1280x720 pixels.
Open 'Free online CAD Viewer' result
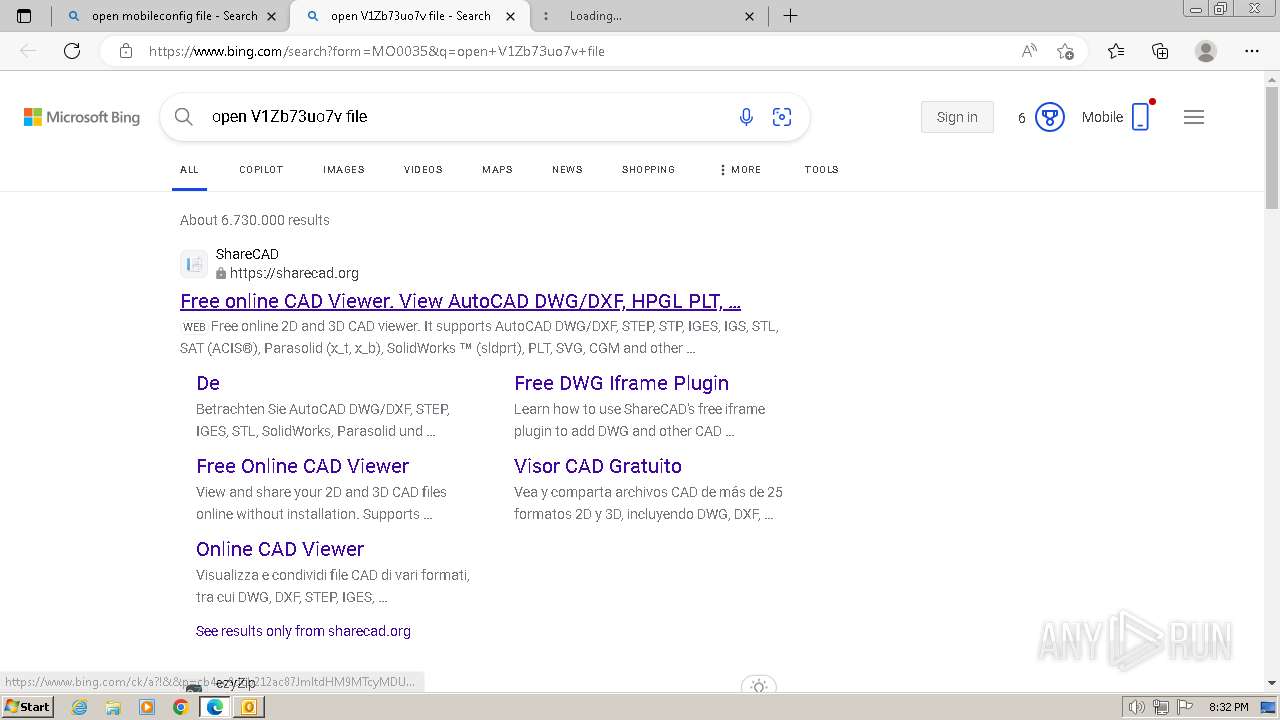pyautogui.click(x=460, y=301)
